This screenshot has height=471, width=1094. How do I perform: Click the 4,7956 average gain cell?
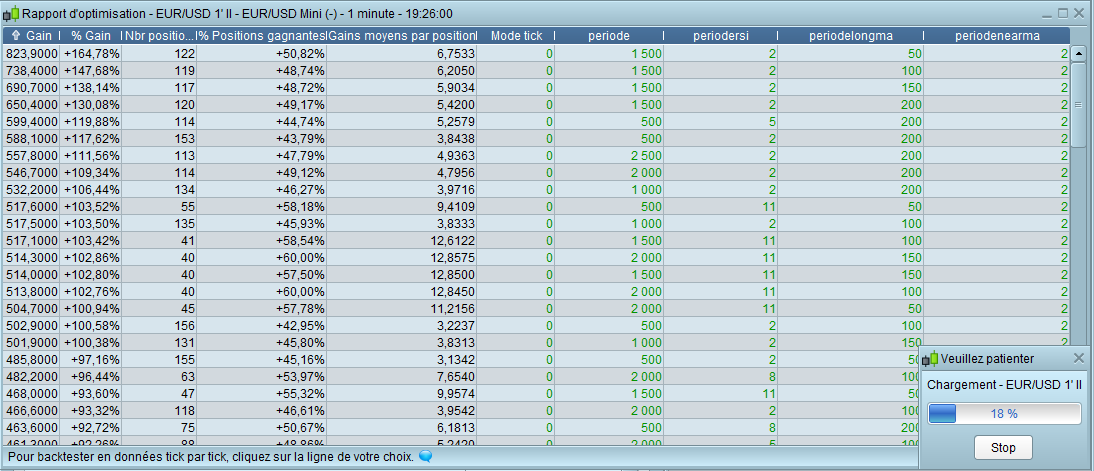[403, 172]
